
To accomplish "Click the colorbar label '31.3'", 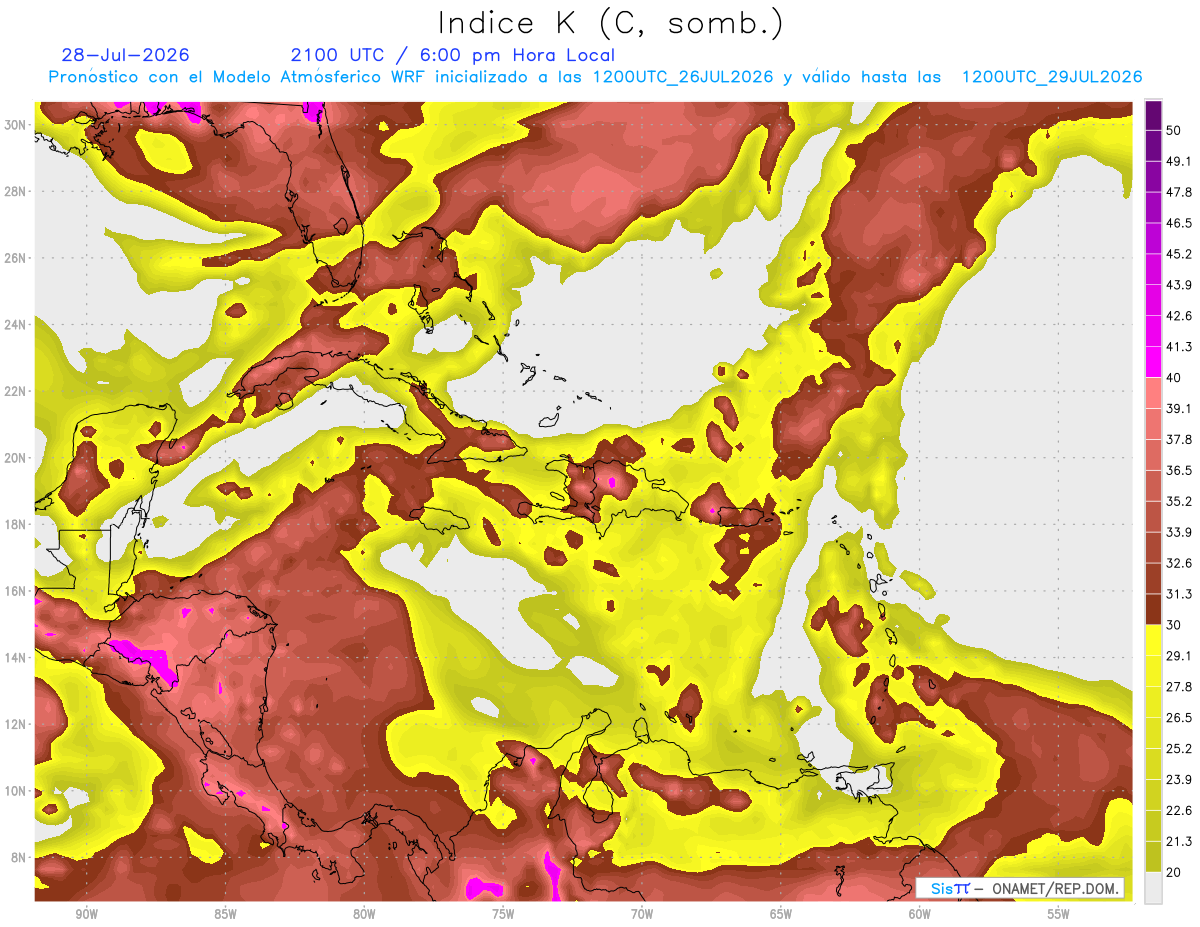I will [1179, 594].
